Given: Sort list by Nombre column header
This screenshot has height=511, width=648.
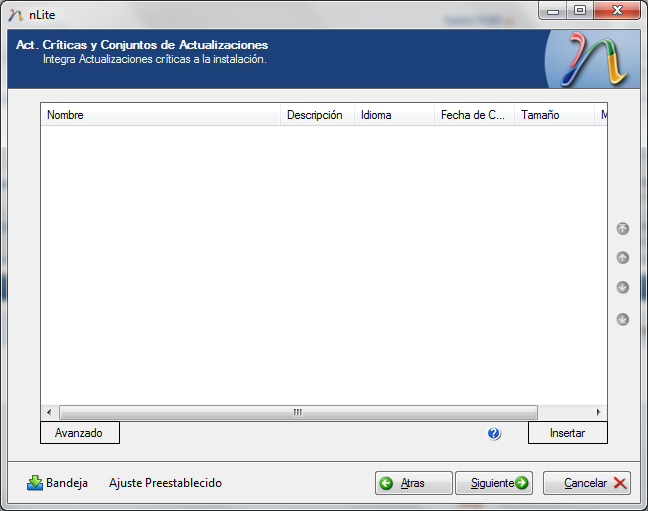Looking at the screenshot, I should click(160, 115).
